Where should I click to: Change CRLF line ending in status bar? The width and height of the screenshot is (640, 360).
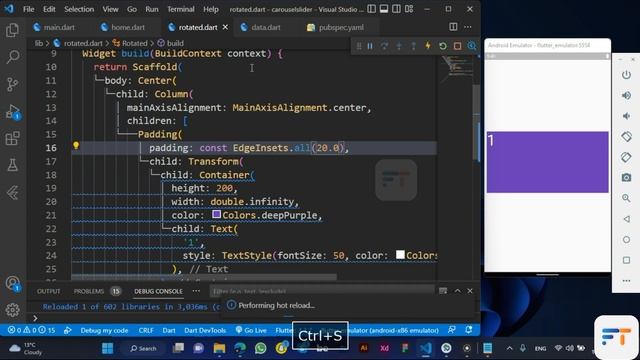click(146, 330)
